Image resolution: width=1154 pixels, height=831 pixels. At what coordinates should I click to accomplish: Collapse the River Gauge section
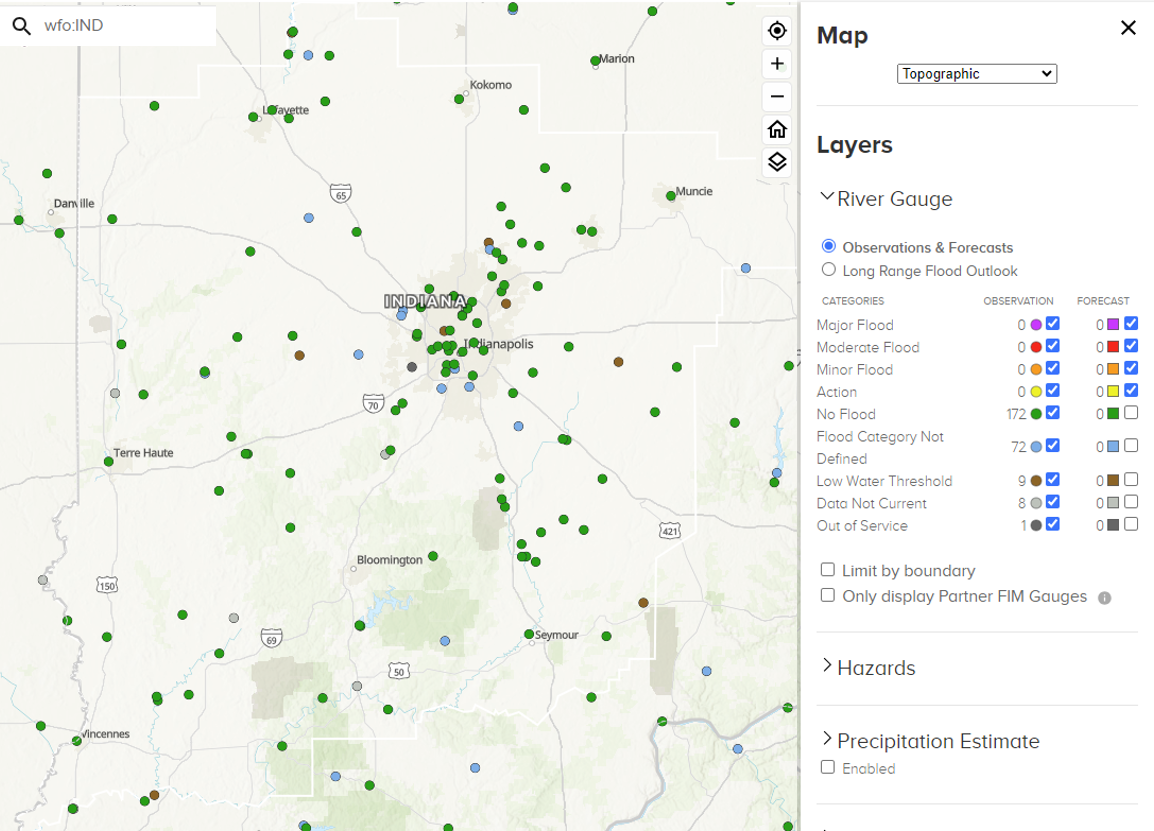[827, 198]
